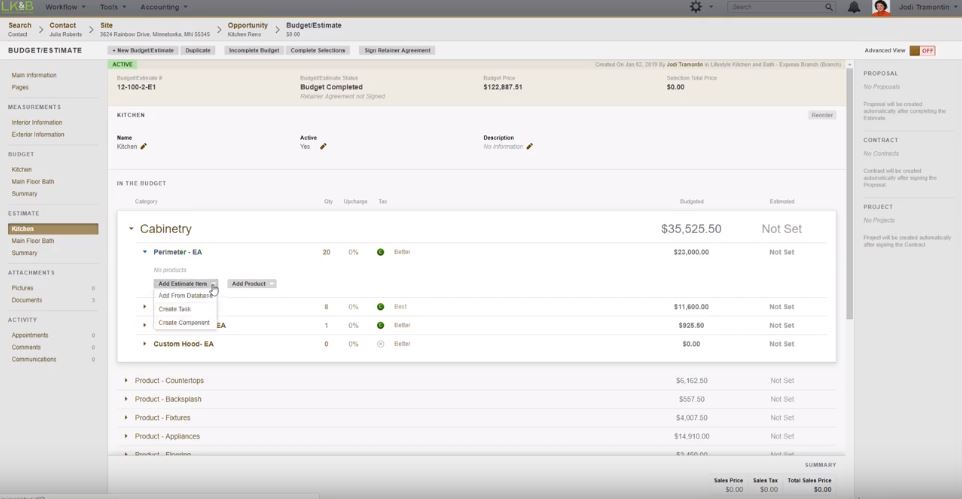Select Create Task from dropdown menu
The height and width of the screenshot is (499, 962).
coord(174,309)
